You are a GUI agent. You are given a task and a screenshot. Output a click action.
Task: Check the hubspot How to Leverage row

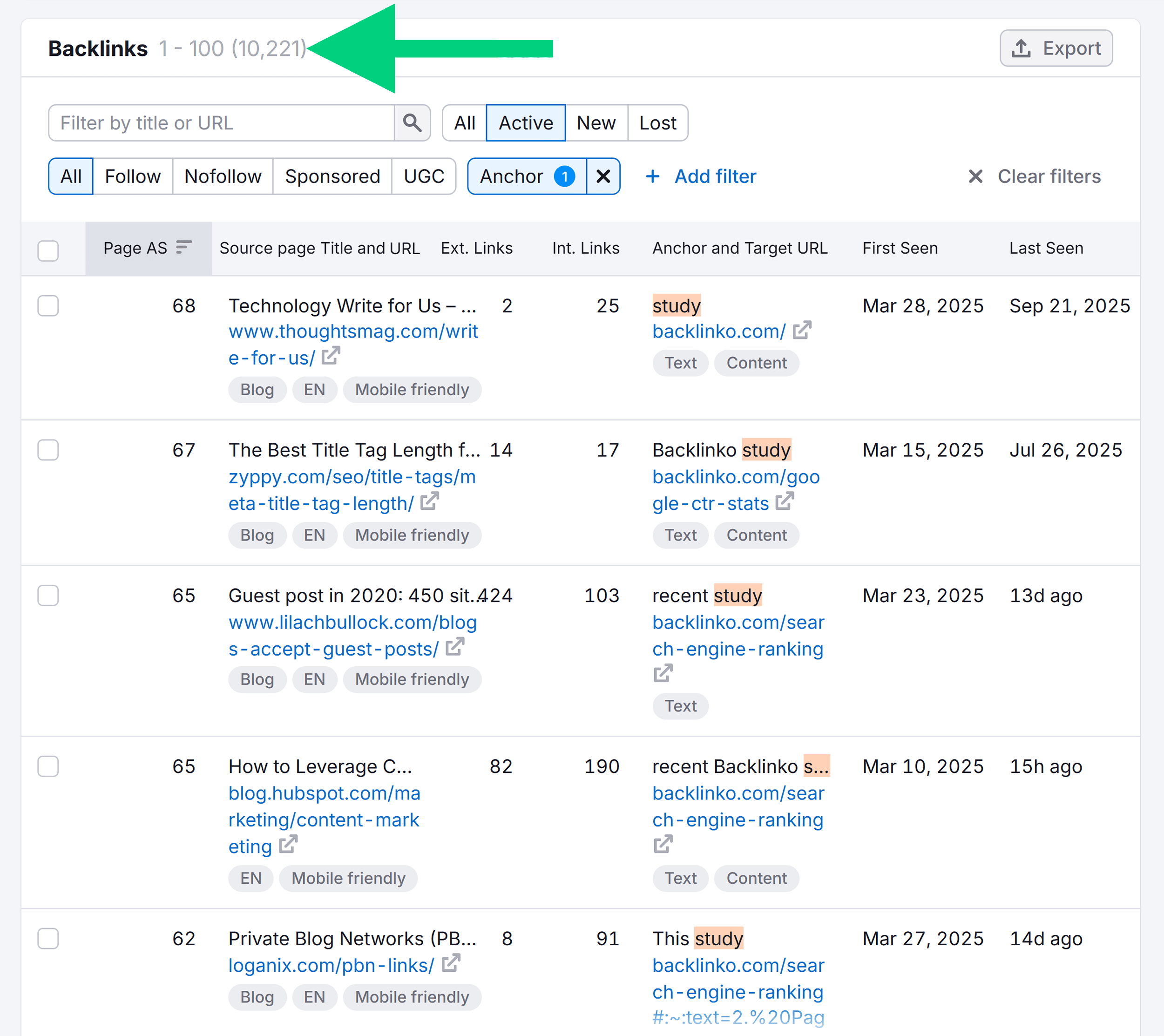point(48,766)
